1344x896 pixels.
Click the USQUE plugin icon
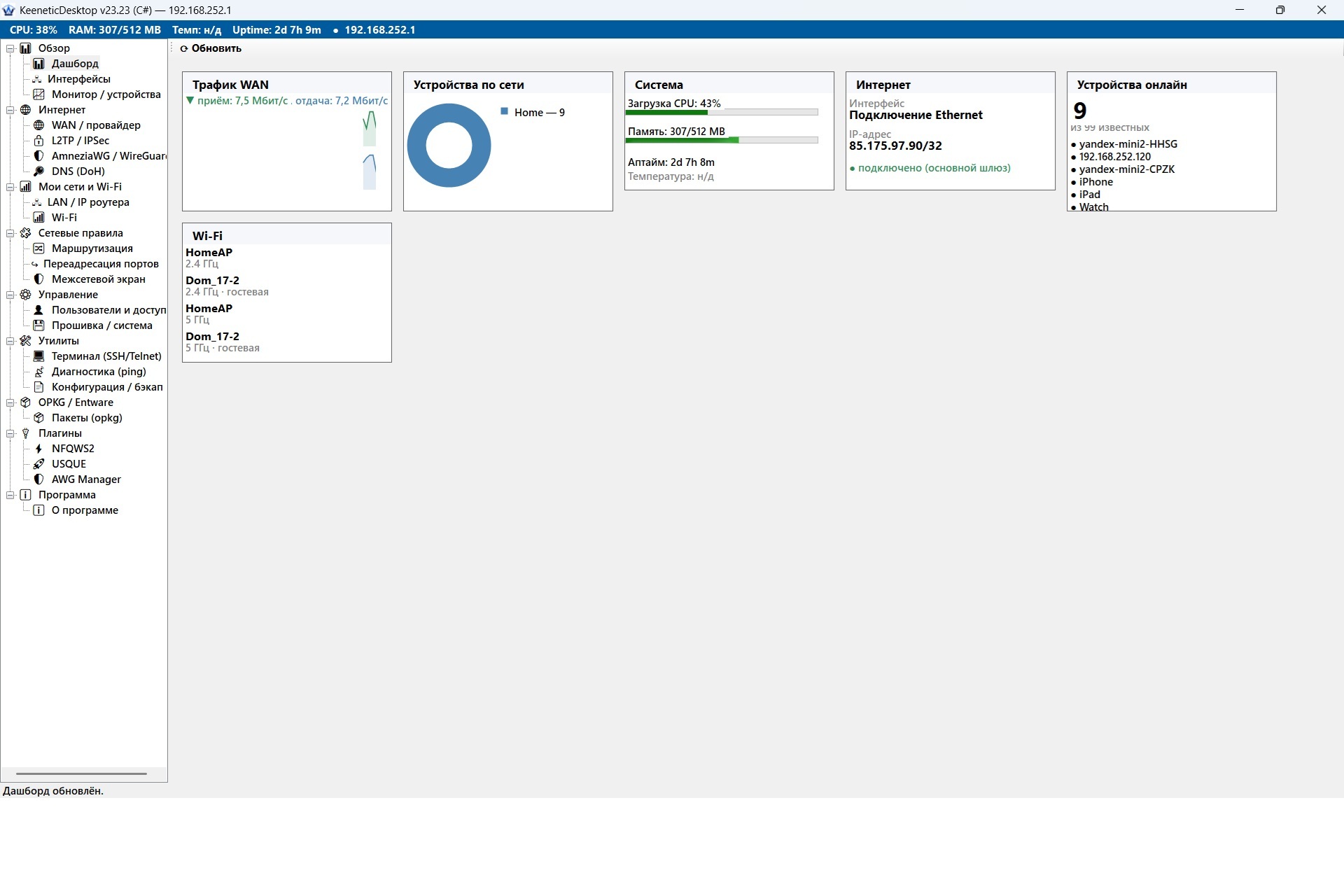click(39, 464)
